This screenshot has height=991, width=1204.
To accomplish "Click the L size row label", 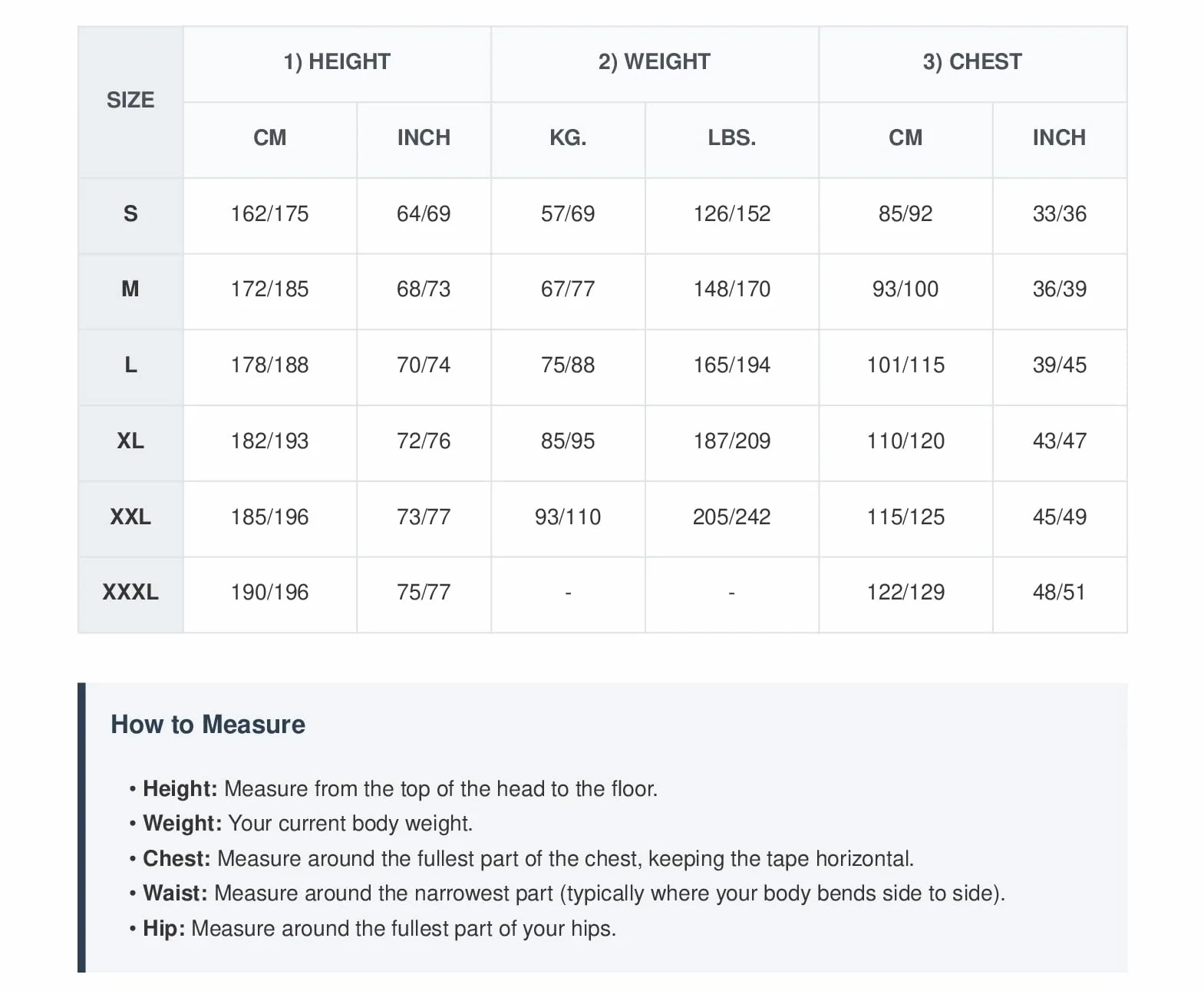I will pyautogui.click(x=130, y=366).
